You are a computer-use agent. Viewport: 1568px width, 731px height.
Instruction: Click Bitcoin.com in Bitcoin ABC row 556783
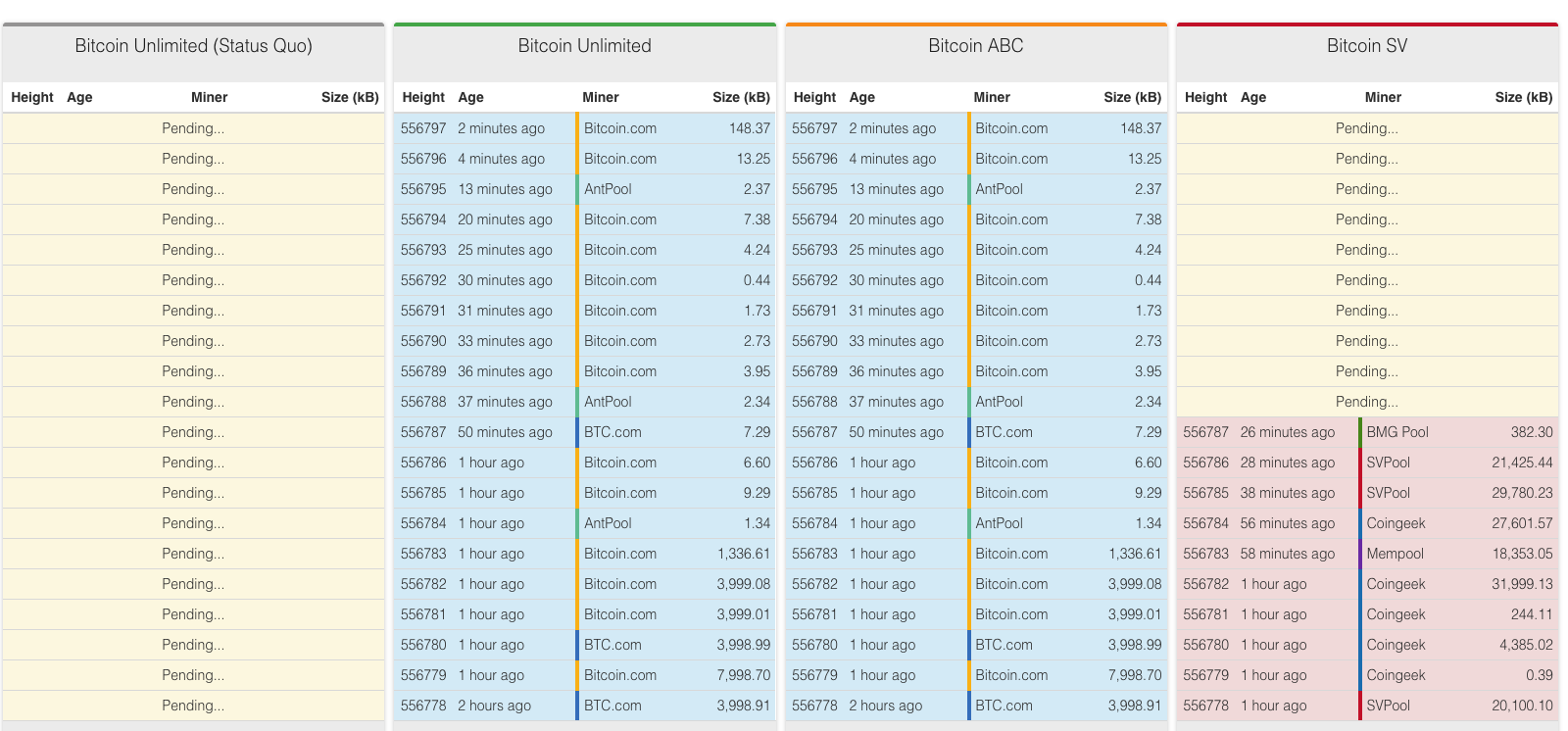point(1011,554)
